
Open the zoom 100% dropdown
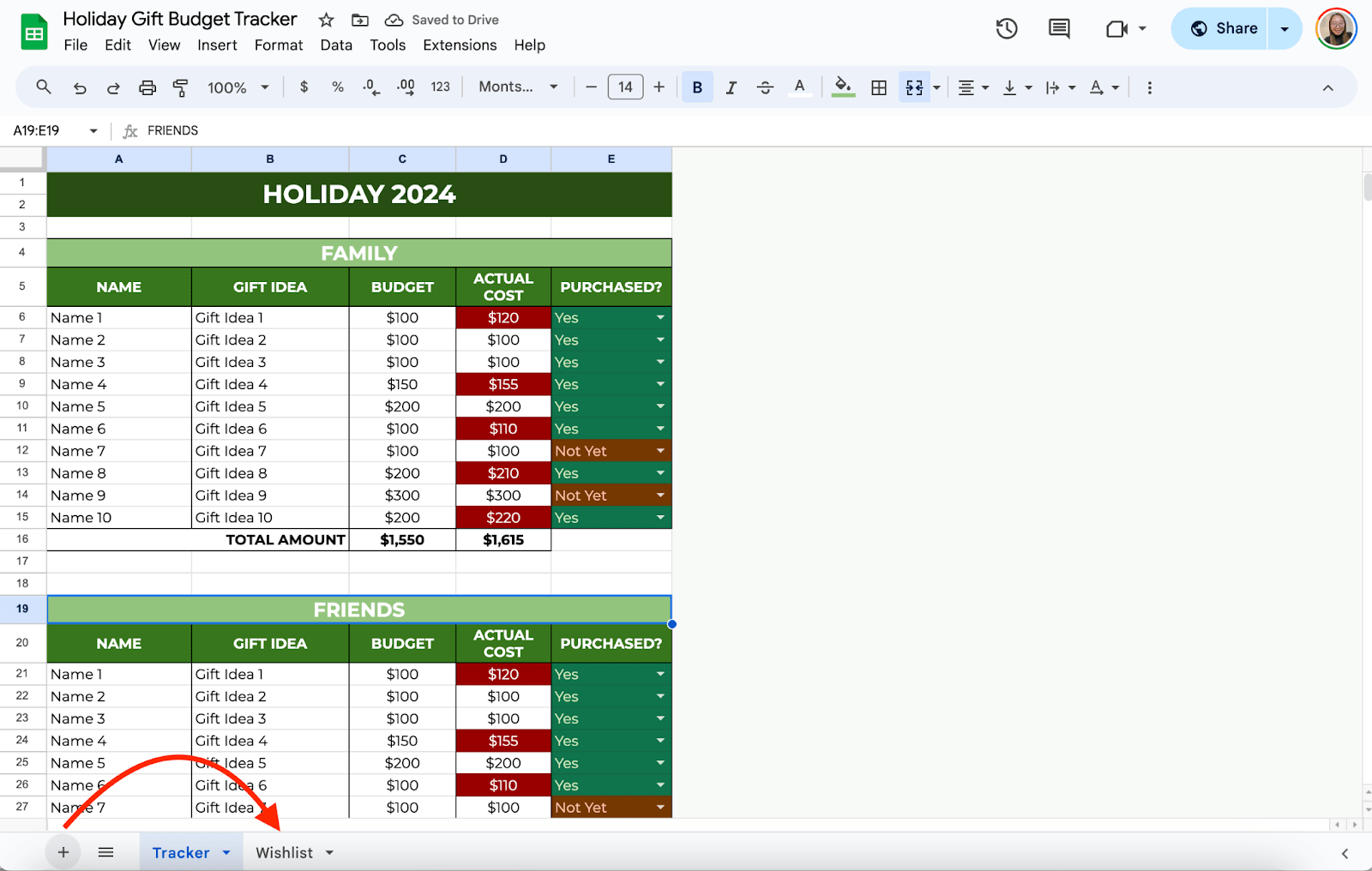(238, 87)
